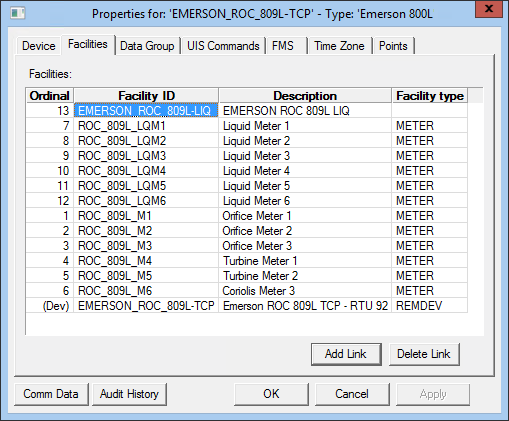Click the 'Liquid Meter 3' description
The image size is (509, 421).
point(305,156)
